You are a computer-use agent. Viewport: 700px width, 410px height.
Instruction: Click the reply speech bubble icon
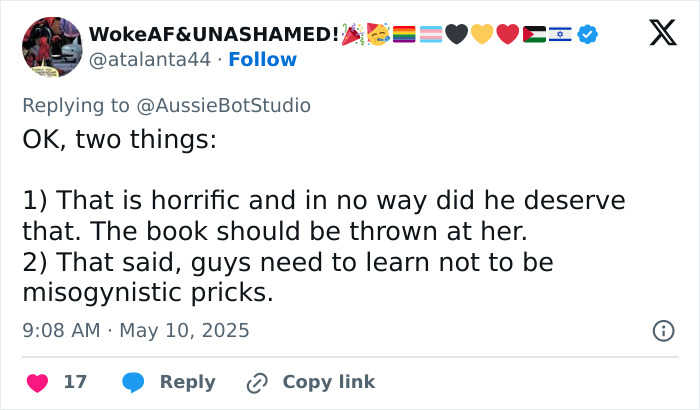[134, 382]
